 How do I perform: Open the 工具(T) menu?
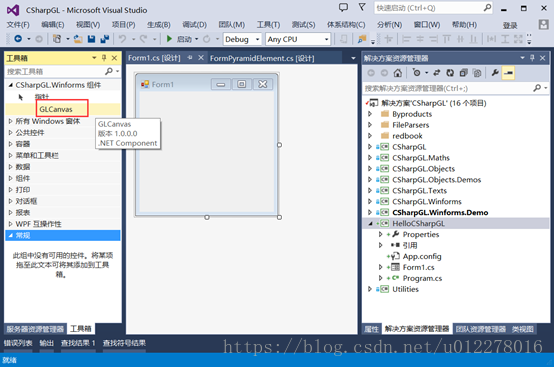click(x=268, y=25)
